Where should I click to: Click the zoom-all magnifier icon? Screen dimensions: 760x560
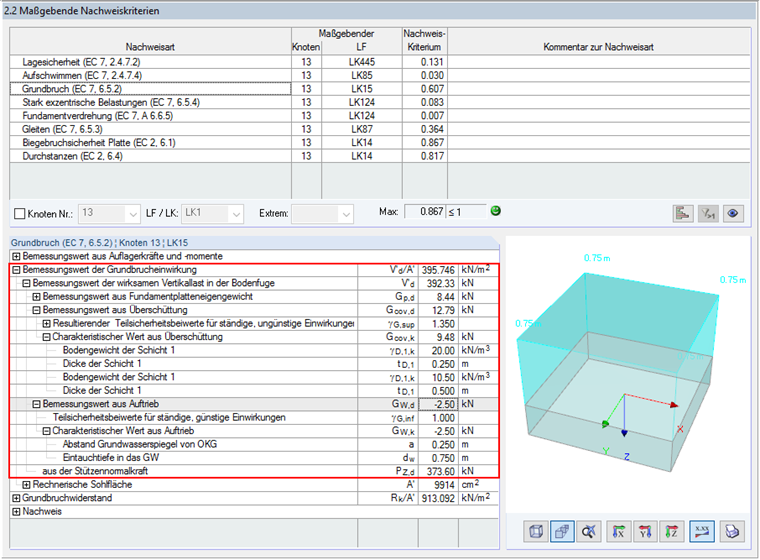coord(589,532)
